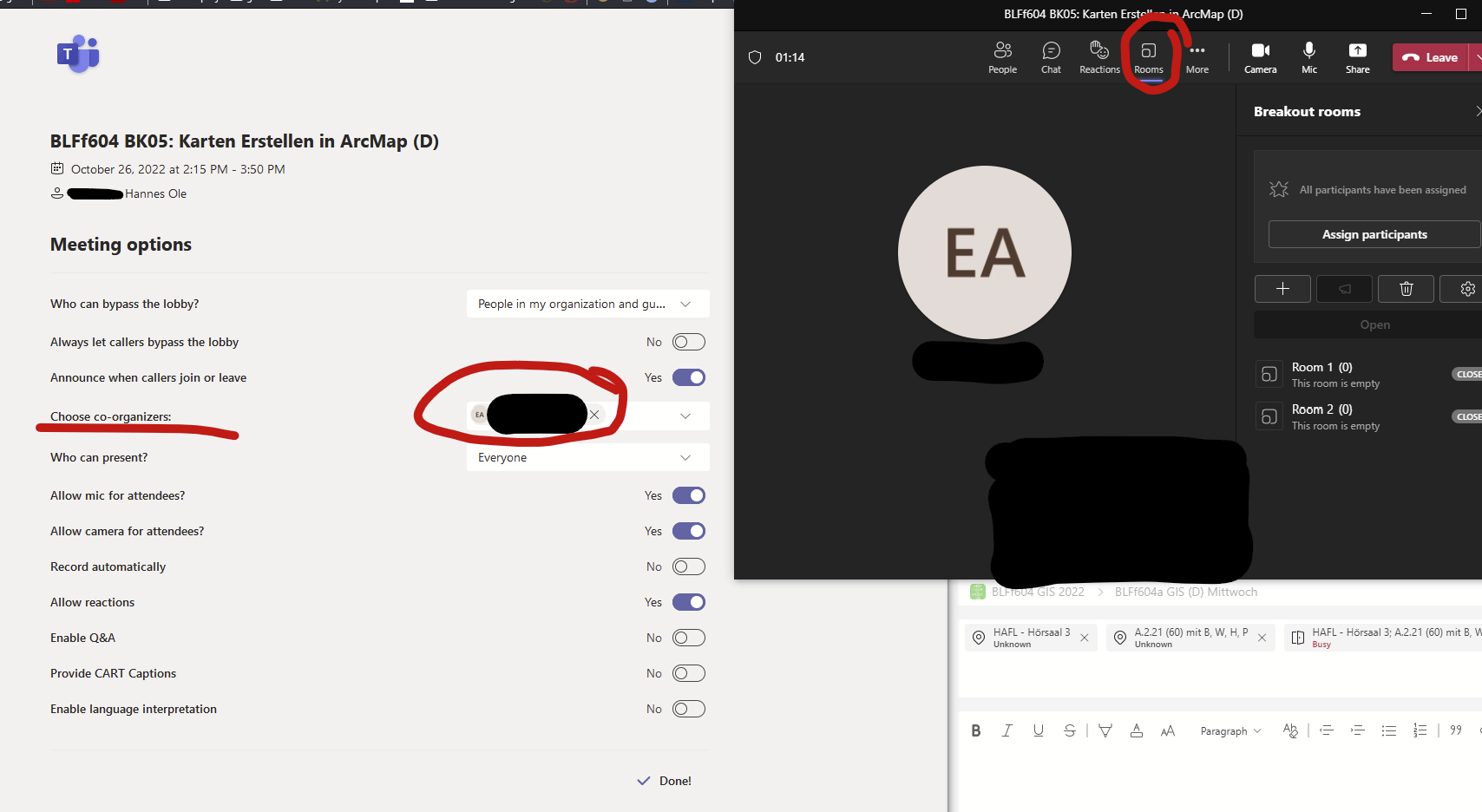This screenshot has width=1482, height=812.
Task: Open the People panel in meeting toolbar
Action: tap(1002, 57)
